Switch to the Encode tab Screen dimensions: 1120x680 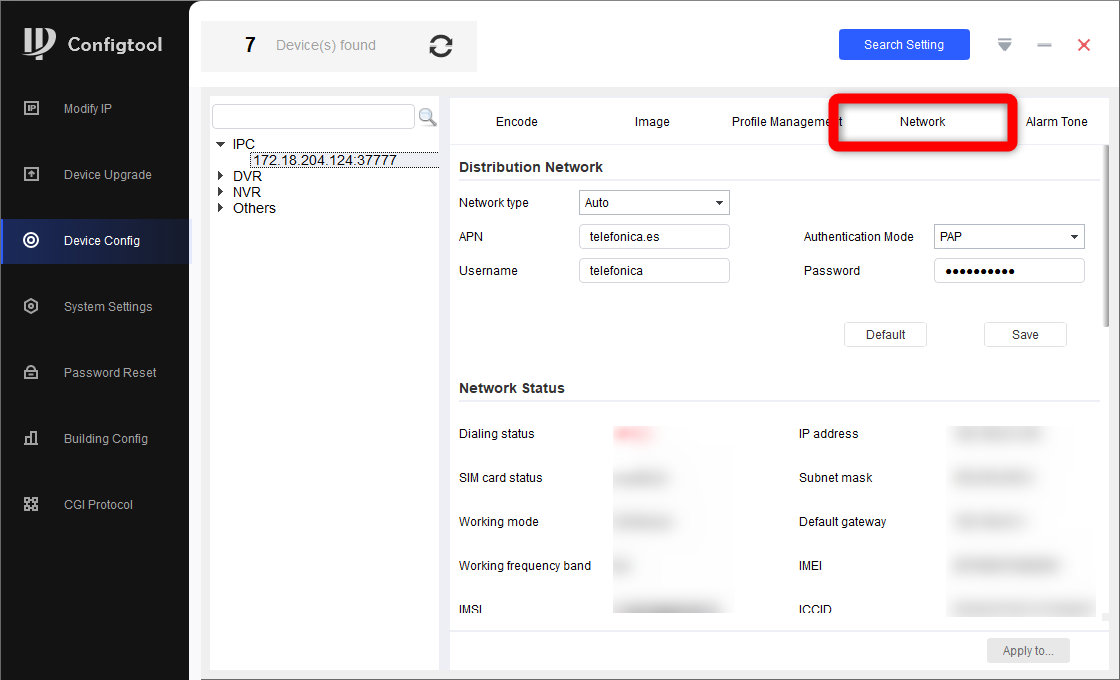(x=516, y=121)
